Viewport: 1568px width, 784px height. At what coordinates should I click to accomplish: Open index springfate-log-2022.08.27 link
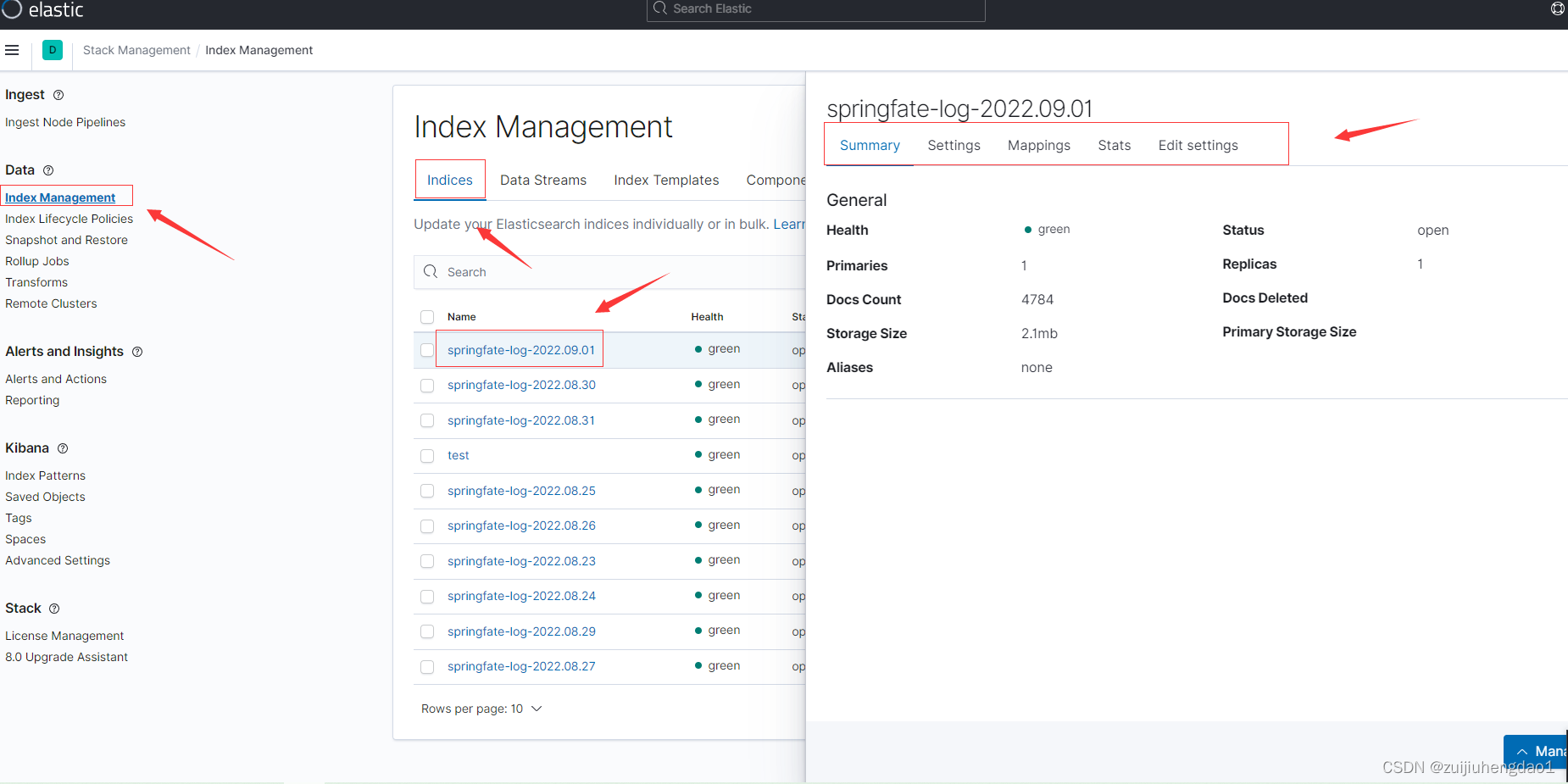521,666
